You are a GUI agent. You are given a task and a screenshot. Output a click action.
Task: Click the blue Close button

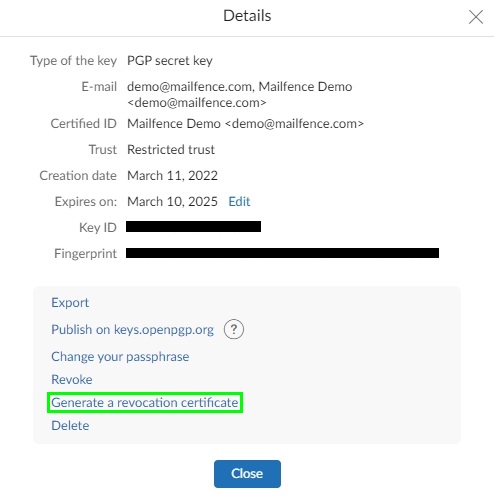[x=247, y=474]
